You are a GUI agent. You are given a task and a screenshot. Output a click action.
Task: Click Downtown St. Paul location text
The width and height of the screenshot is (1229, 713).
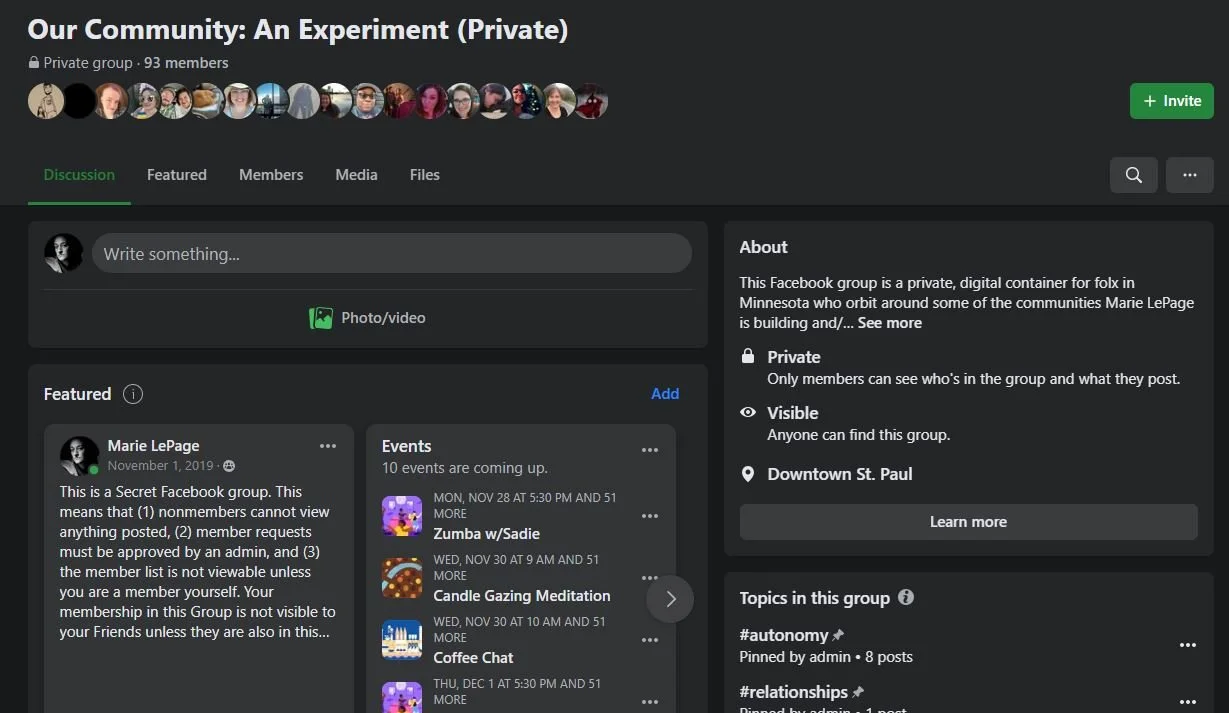pos(840,474)
